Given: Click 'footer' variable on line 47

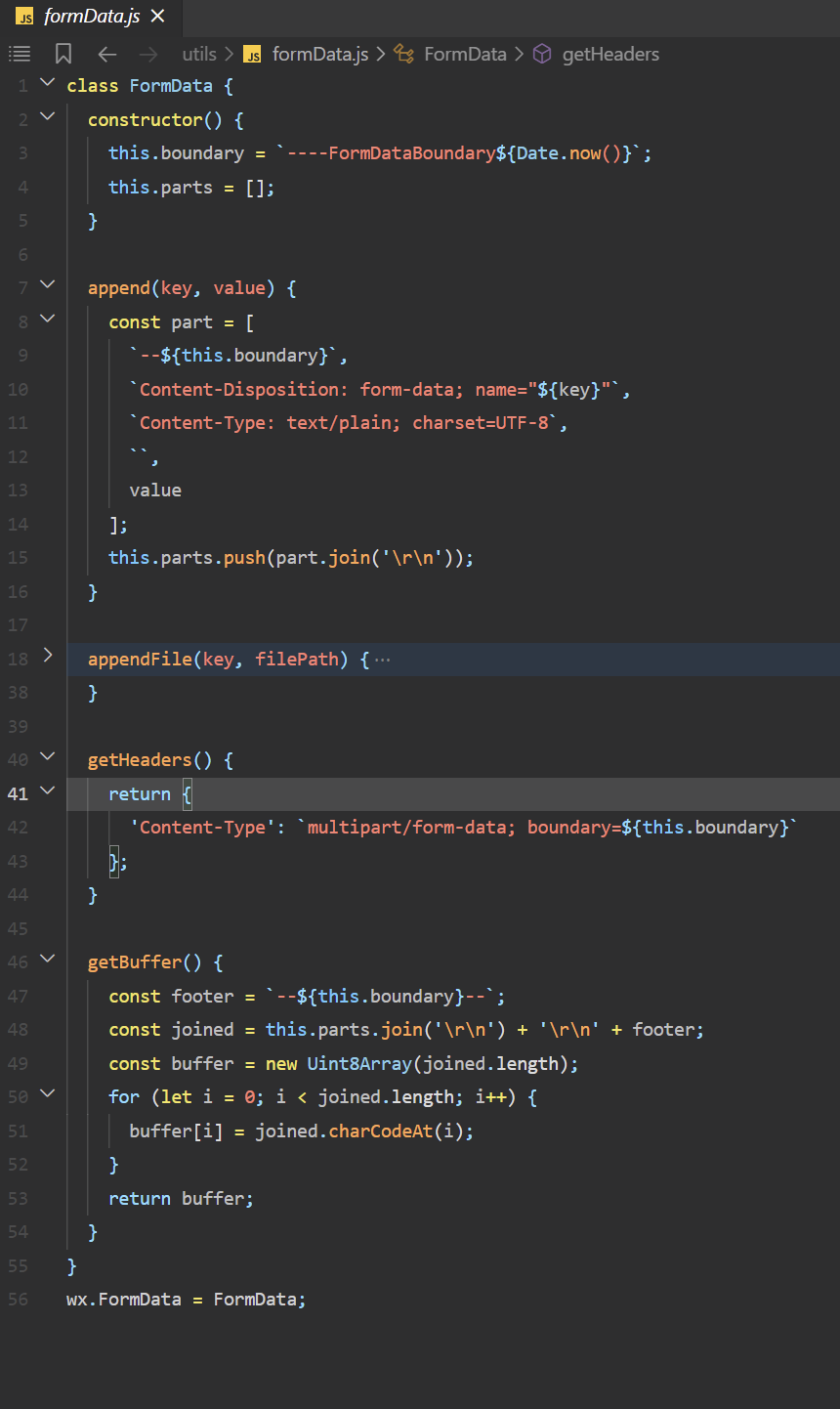Looking at the screenshot, I should coord(202,997).
